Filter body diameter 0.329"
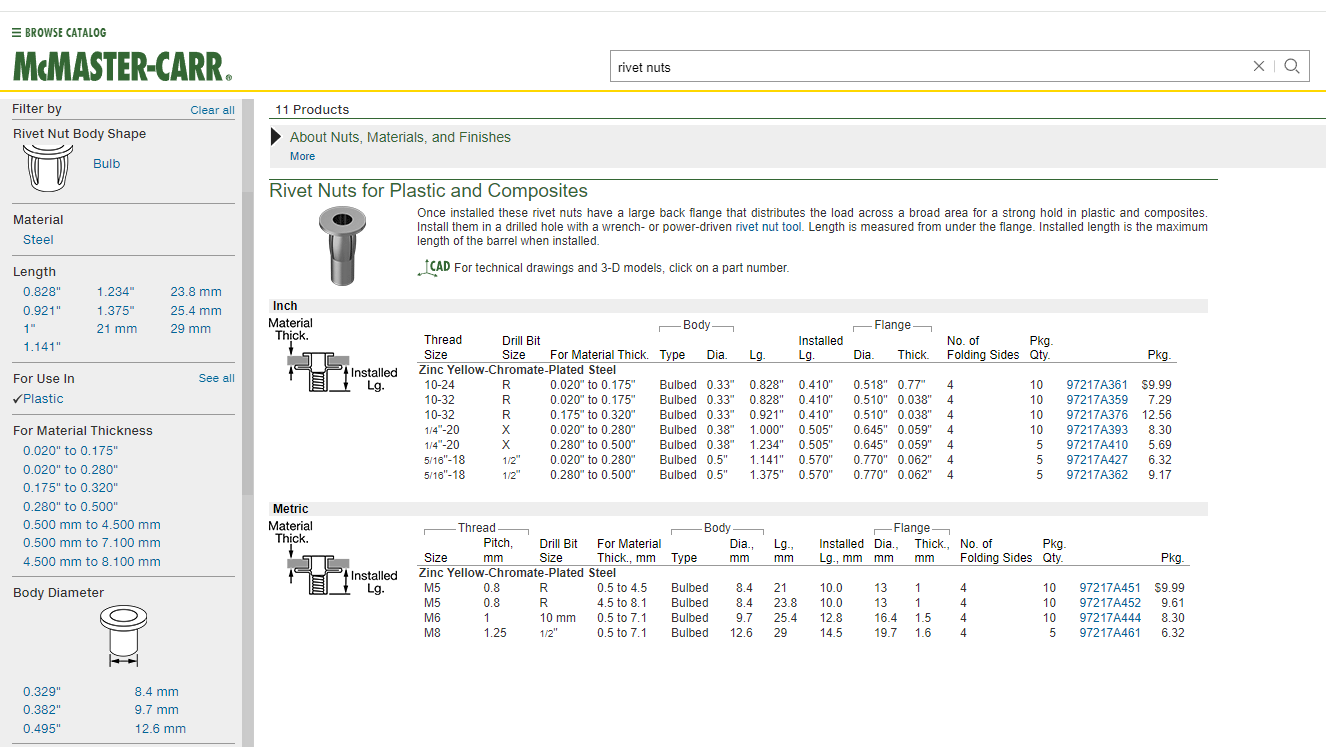Viewport: 1326px width, 747px height. (42, 692)
